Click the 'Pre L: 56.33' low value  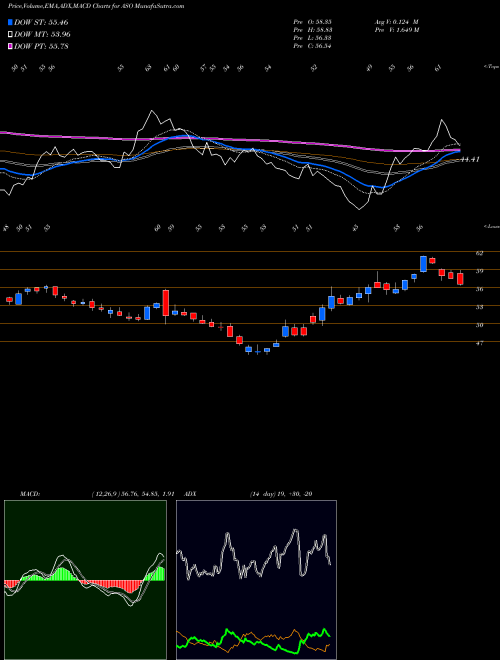tap(313, 38)
